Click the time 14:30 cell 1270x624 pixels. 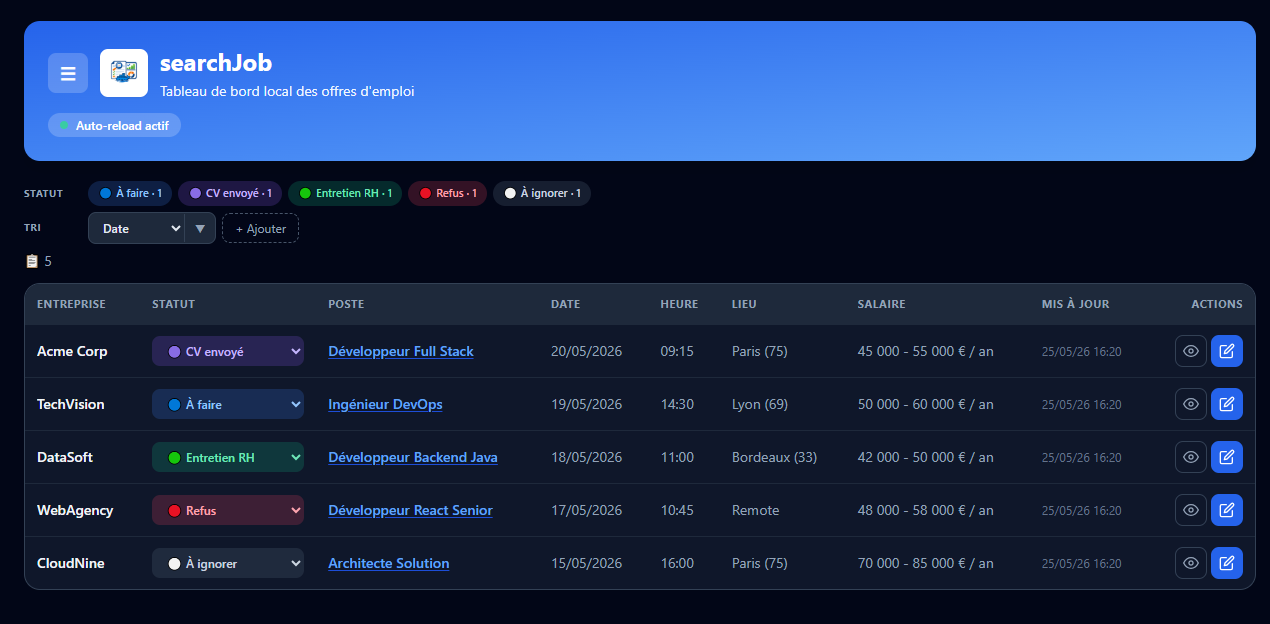click(x=677, y=404)
